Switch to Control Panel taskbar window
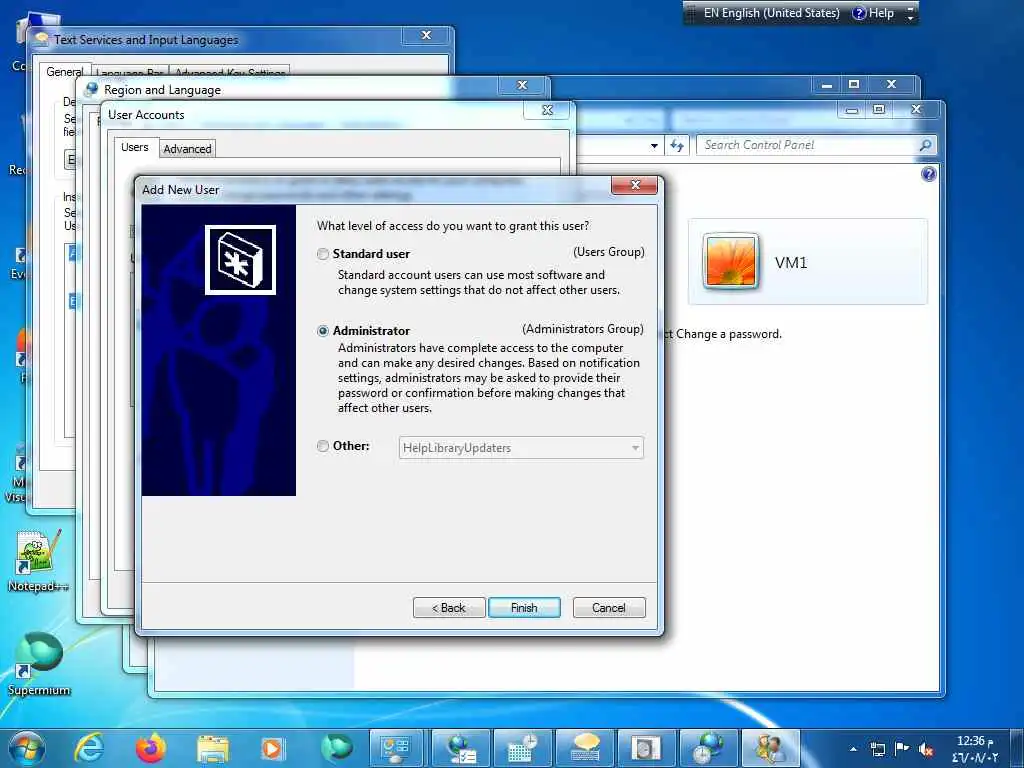The height and width of the screenshot is (768, 1024). pos(396,748)
